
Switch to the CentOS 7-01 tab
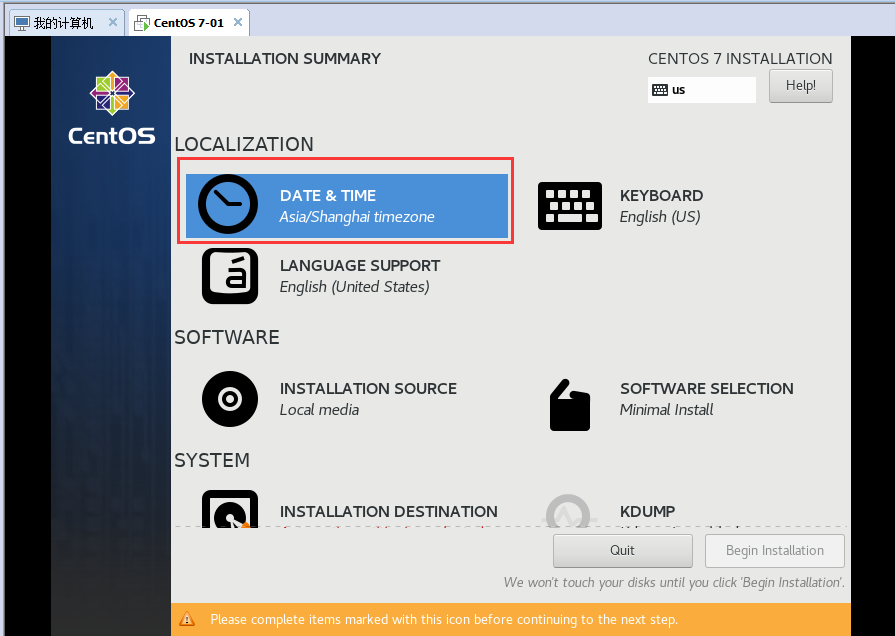pyautogui.click(x=189, y=23)
